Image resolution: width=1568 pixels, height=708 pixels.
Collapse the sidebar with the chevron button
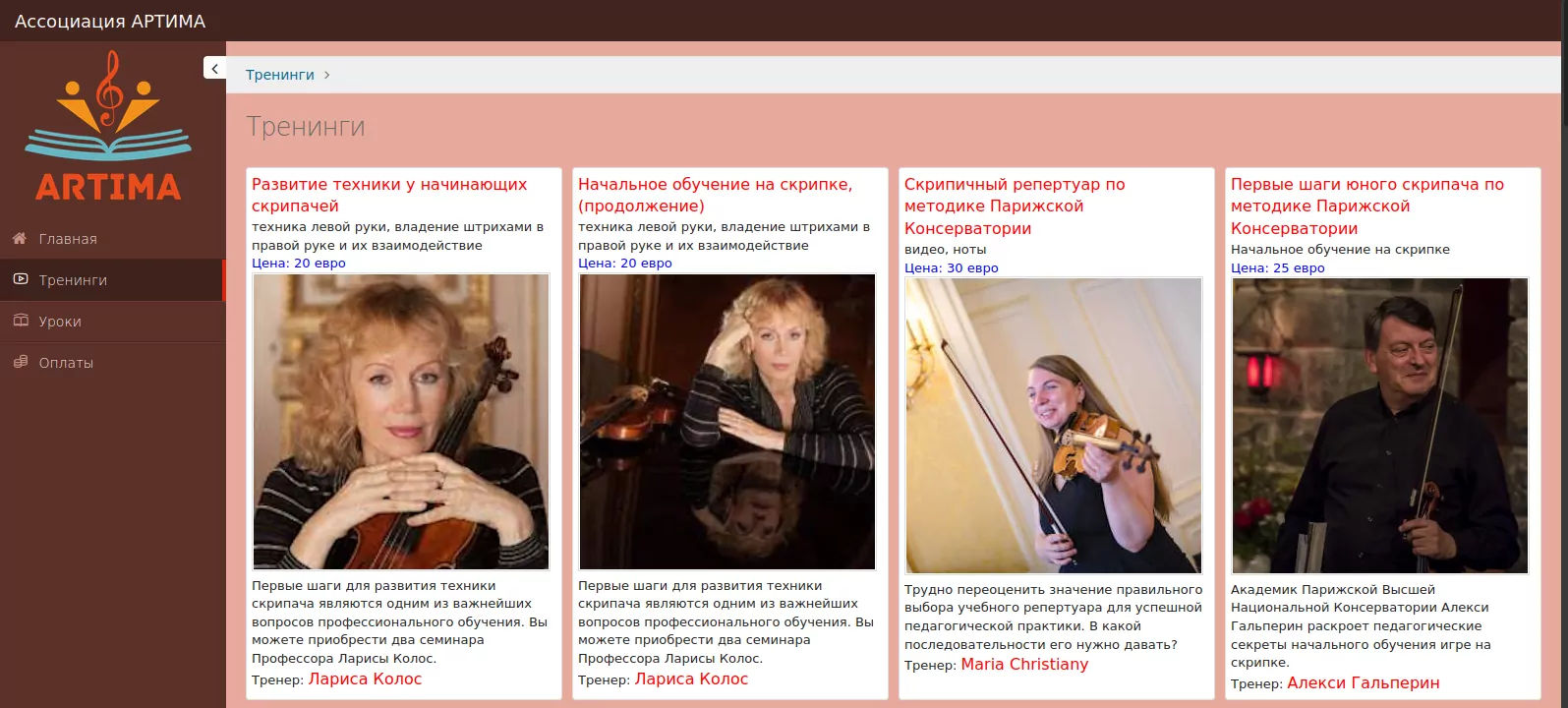(x=215, y=68)
